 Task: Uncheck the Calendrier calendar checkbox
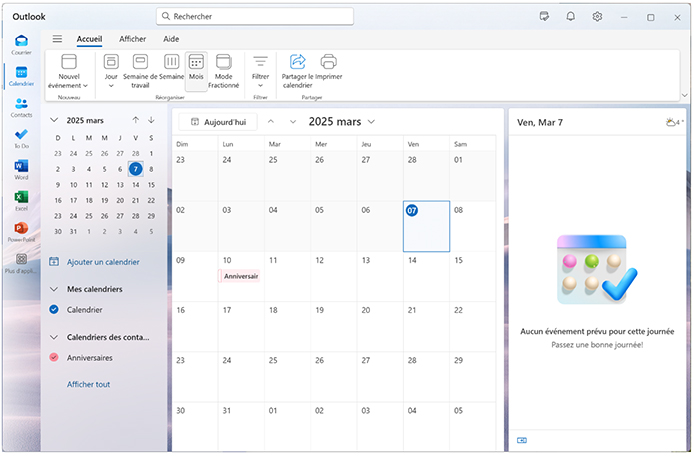click(54, 310)
